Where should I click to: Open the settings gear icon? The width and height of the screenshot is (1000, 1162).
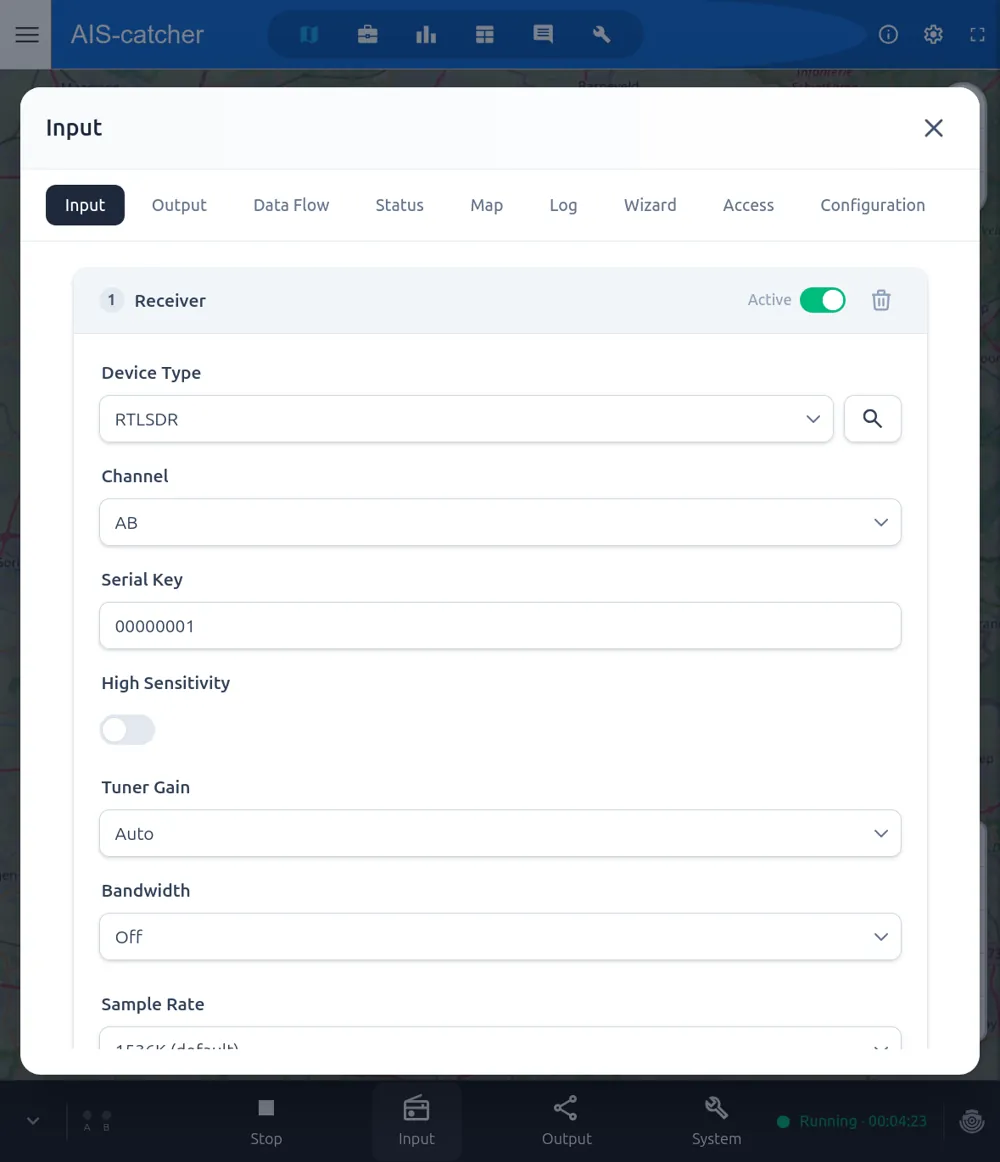click(933, 34)
